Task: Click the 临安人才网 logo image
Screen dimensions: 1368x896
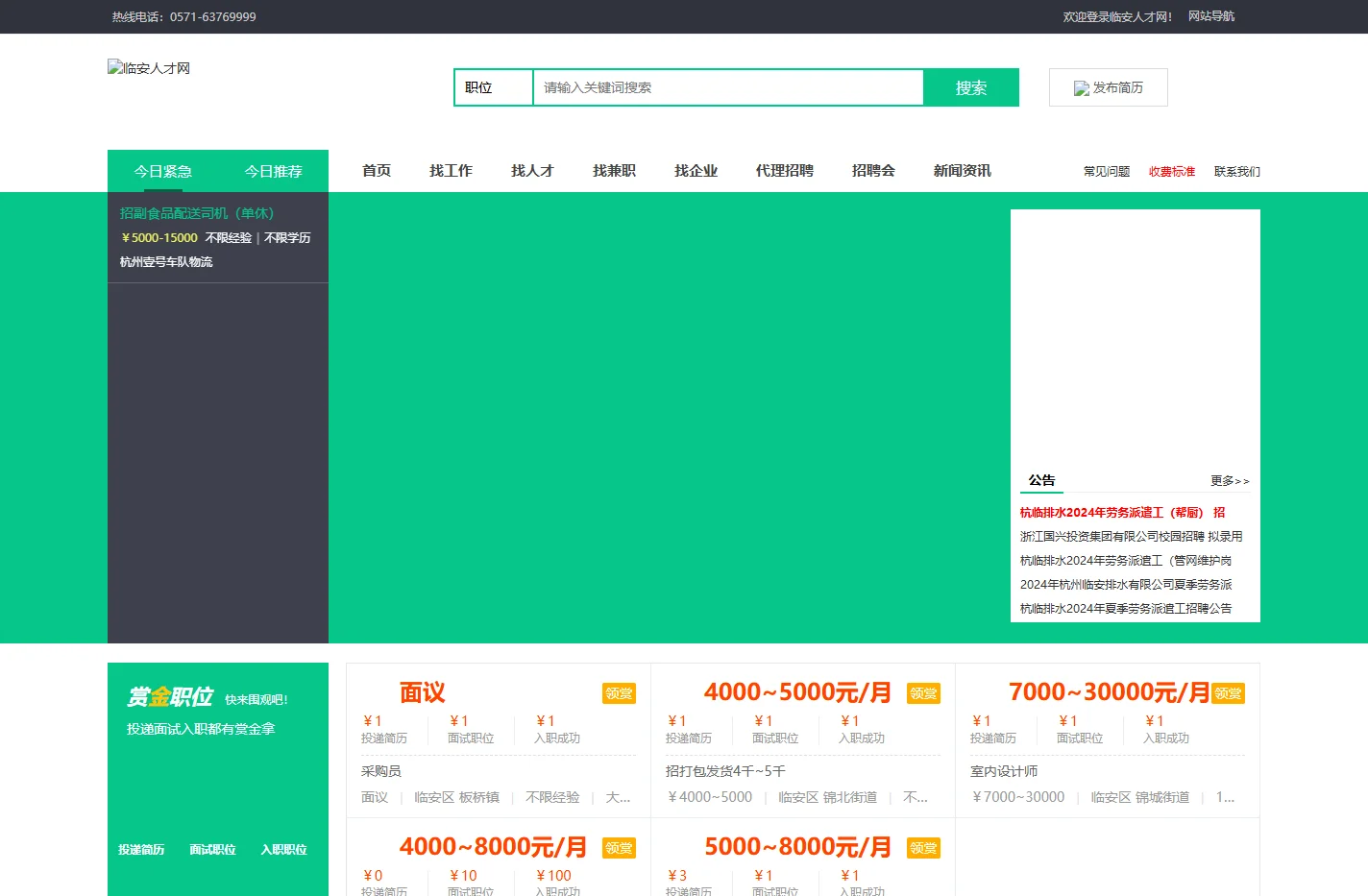Action: tap(149, 68)
